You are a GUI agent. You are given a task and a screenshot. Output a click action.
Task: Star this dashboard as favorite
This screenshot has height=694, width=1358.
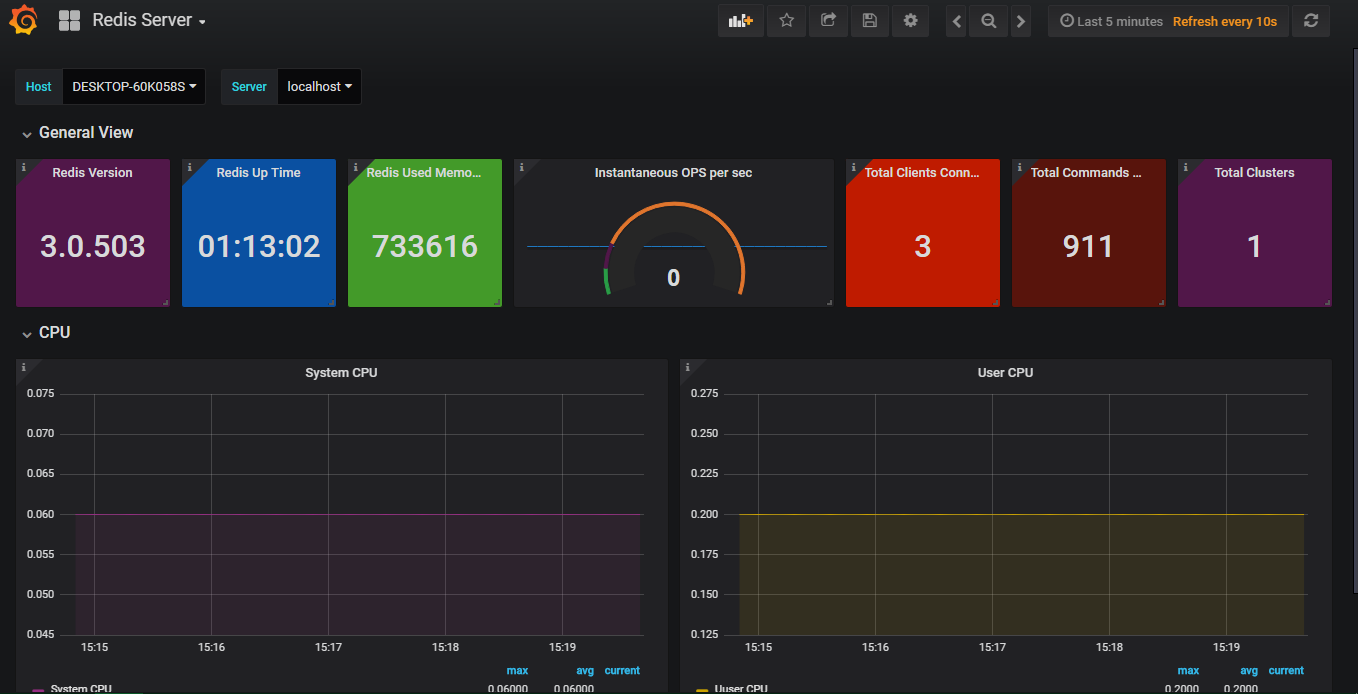coord(786,21)
